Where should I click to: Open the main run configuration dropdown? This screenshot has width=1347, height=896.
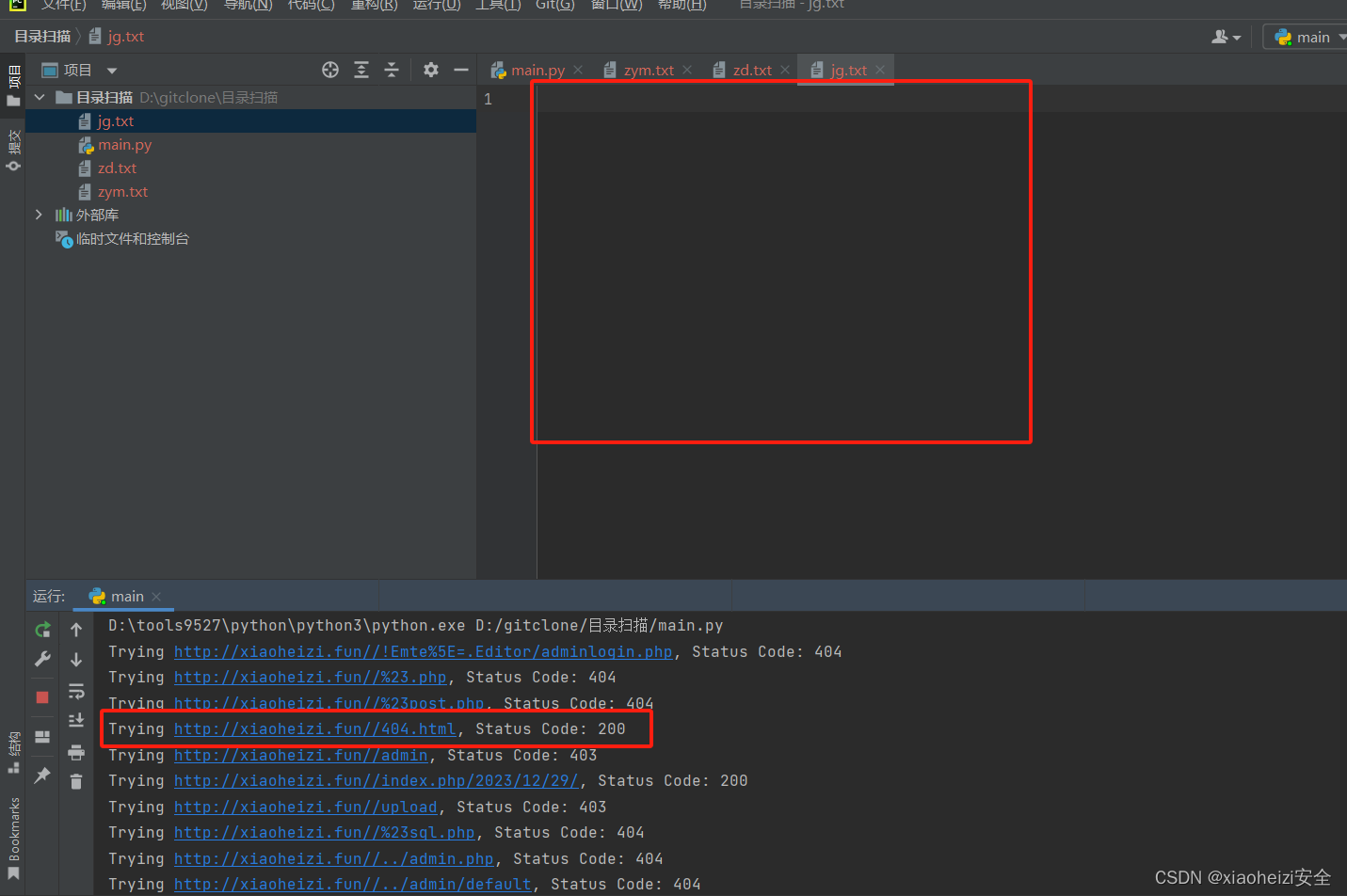[1307, 37]
